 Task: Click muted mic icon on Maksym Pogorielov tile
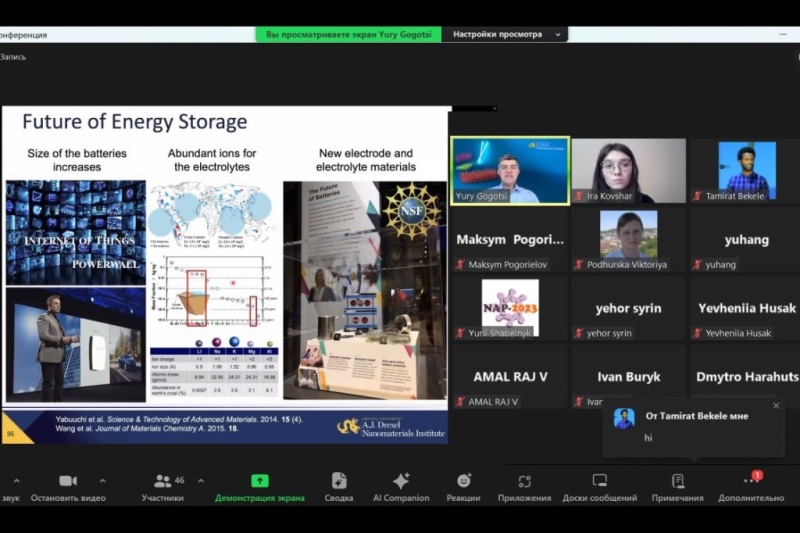pyautogui.click(x=460, y=264)
